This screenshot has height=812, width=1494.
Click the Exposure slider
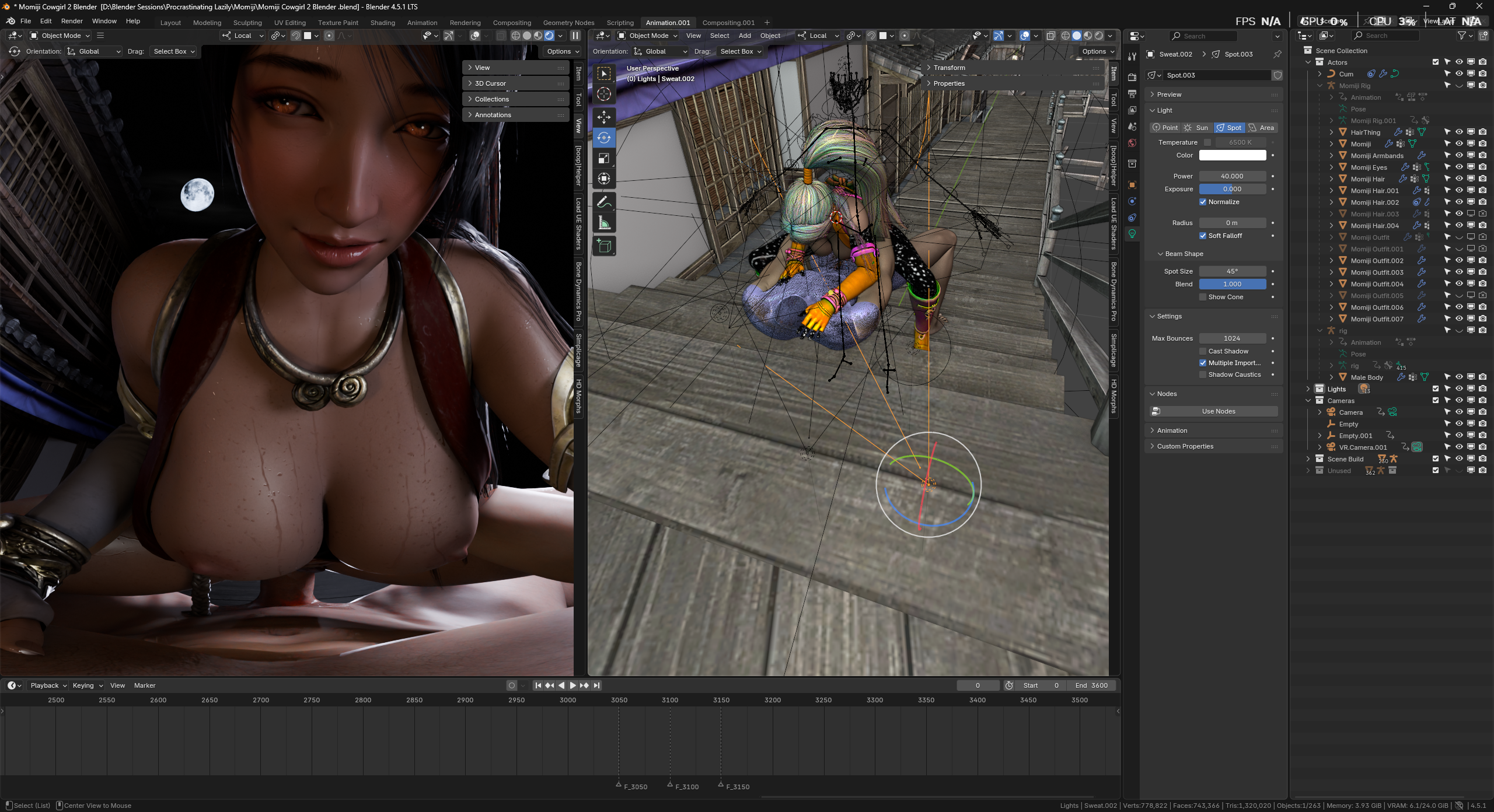[1233, 189]
